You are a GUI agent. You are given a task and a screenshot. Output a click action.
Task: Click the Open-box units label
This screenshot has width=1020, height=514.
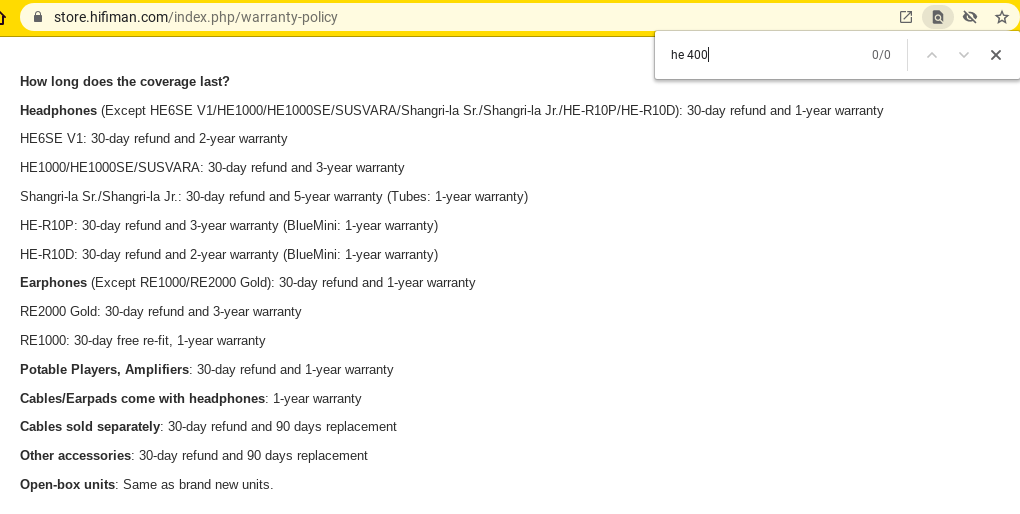tap(68, 485)
